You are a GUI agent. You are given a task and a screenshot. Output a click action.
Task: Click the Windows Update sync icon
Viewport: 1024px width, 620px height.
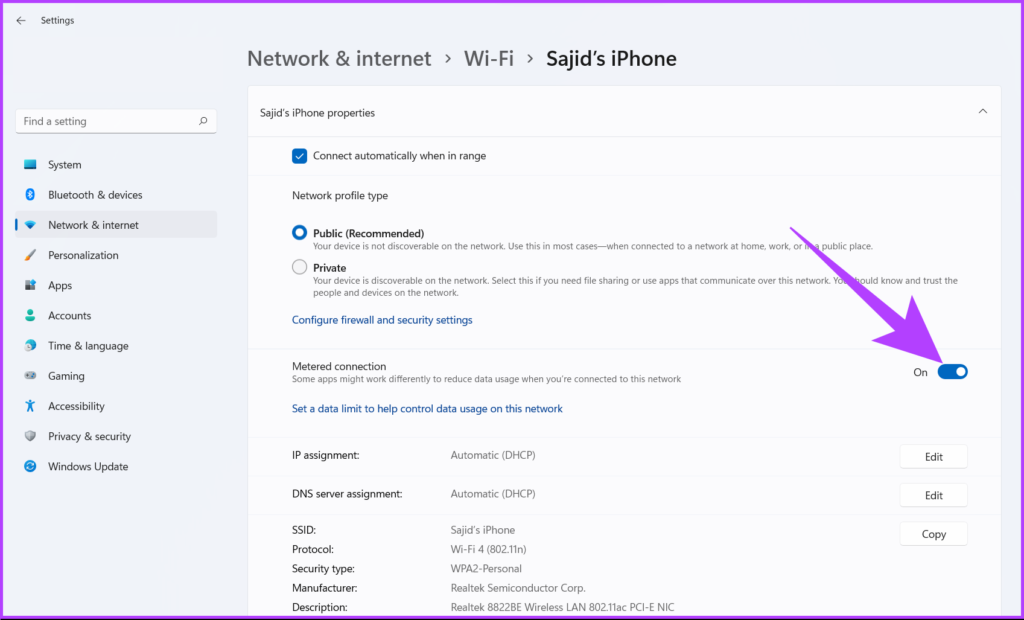(30, 466)
